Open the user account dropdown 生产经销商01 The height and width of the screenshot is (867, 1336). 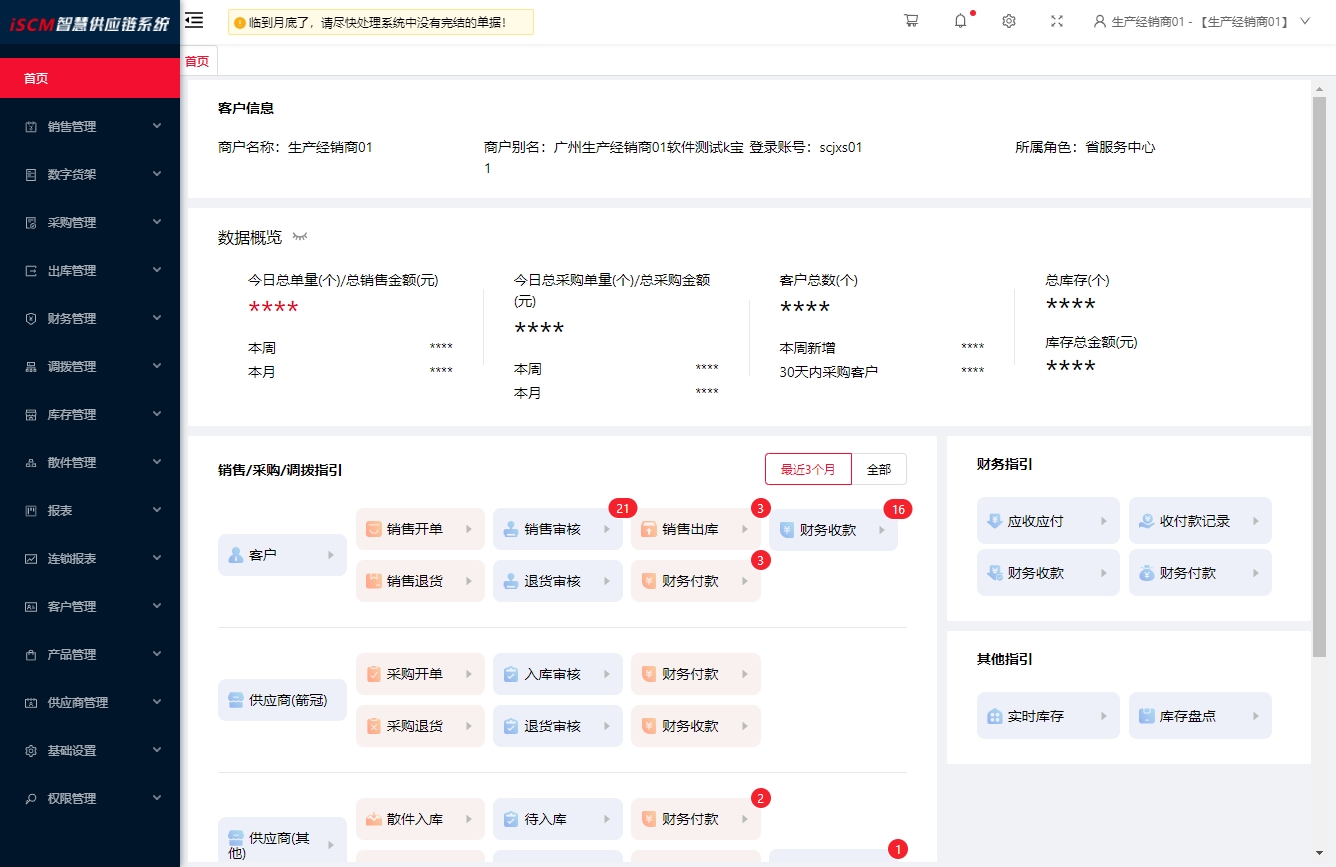tap(1200, 21)
